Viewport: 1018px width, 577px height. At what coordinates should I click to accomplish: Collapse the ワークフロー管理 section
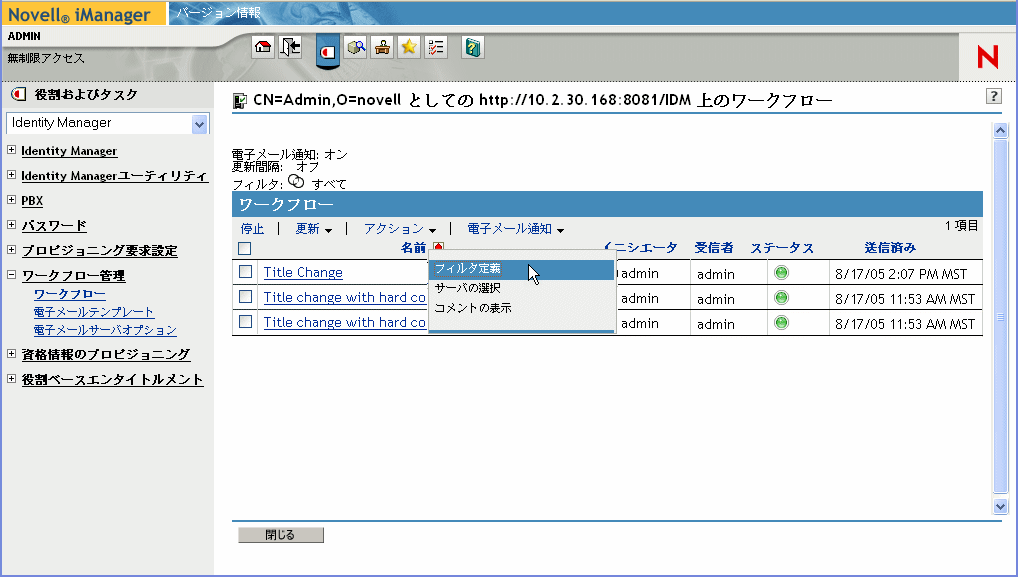[x=12, y=275]
